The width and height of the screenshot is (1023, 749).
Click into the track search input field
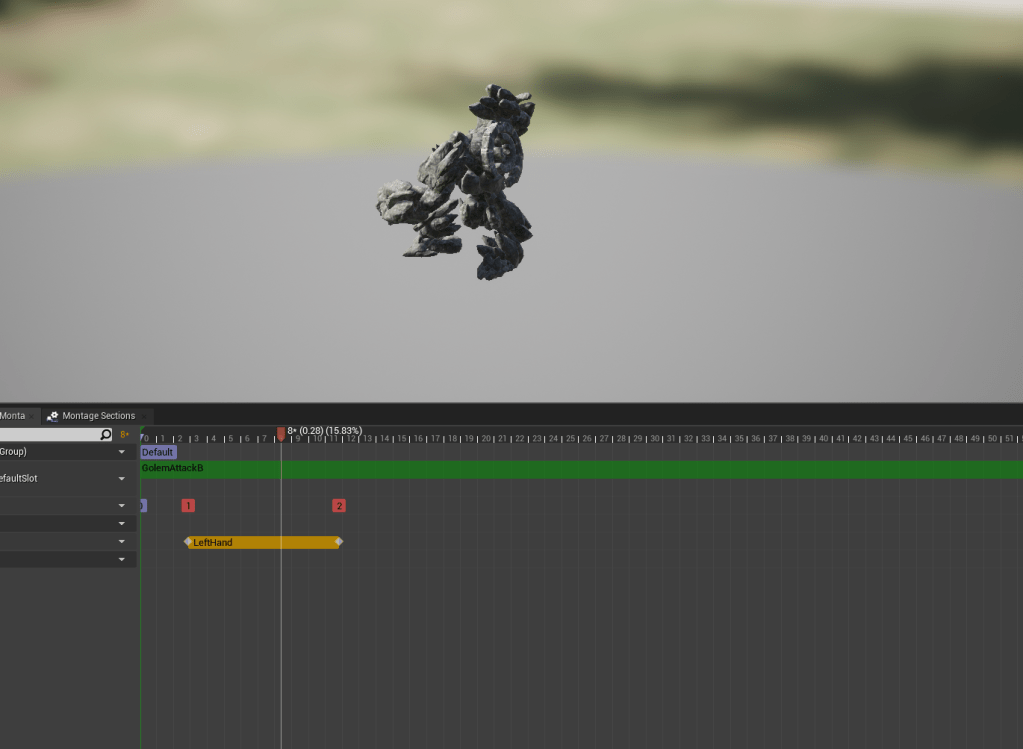(48, 435)
